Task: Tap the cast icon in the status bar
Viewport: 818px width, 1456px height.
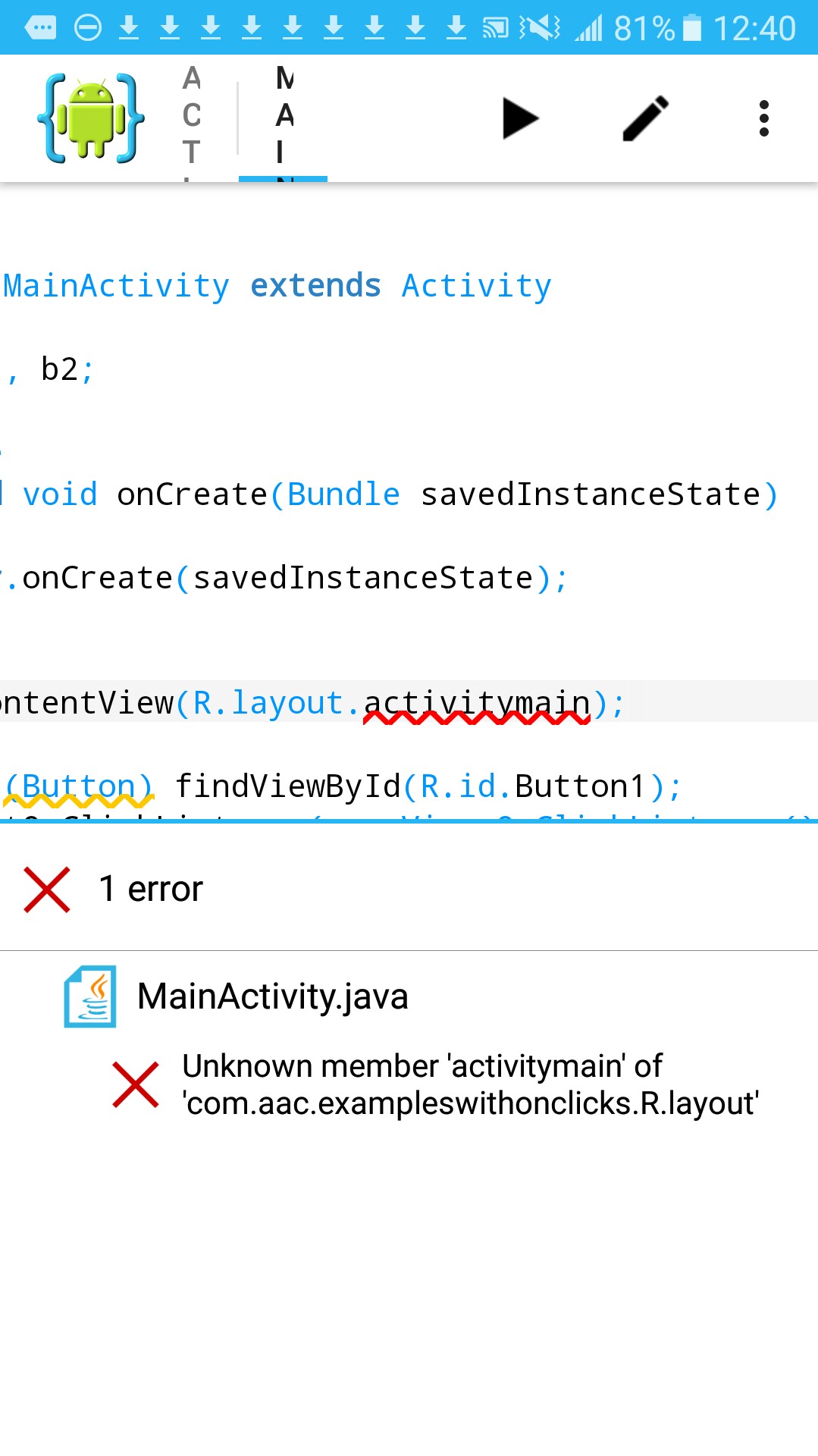Action: pyautogui.click(x=496, y=29)
